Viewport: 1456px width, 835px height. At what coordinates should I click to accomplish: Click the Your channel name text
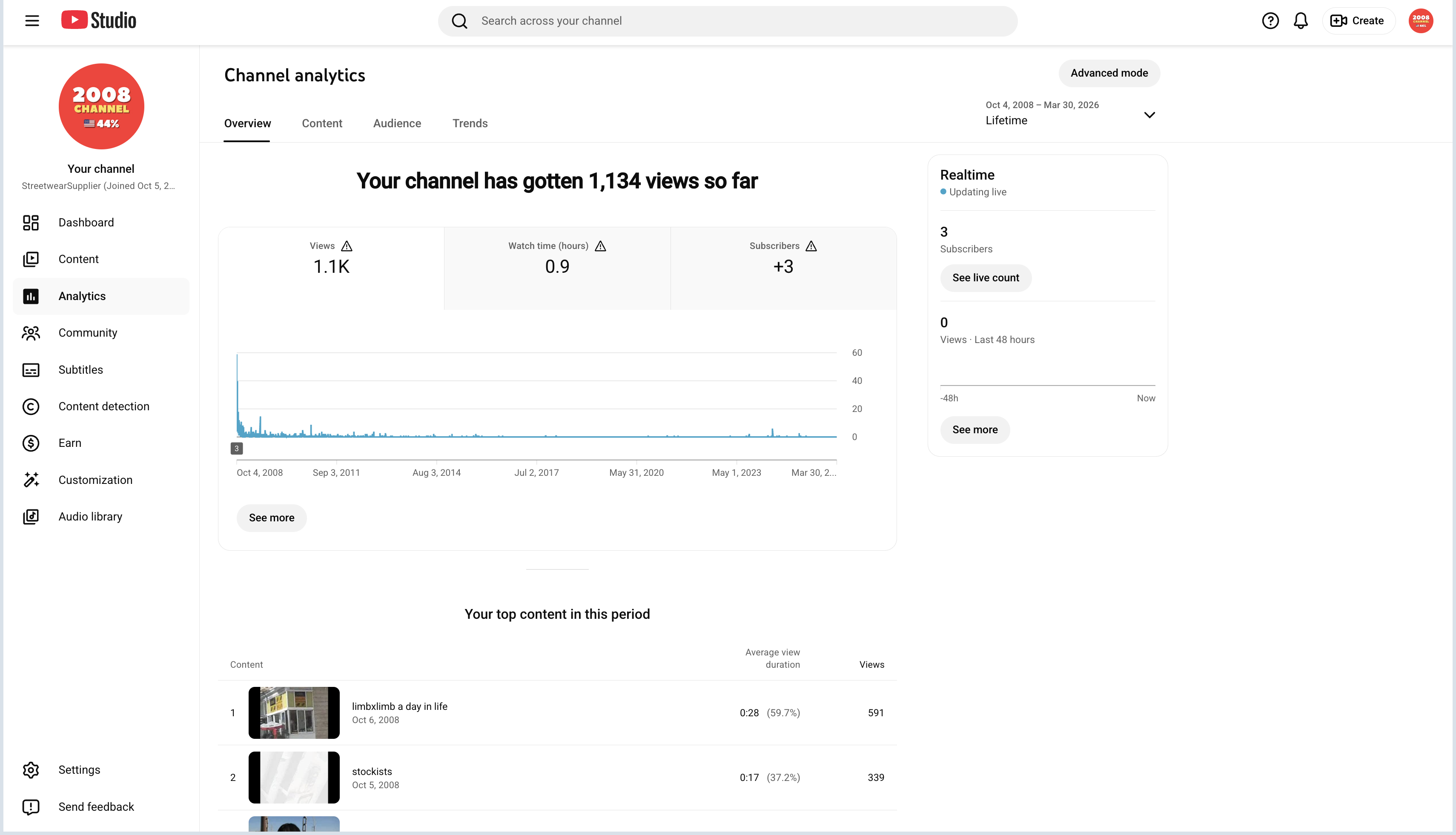[x=101, y=169]
